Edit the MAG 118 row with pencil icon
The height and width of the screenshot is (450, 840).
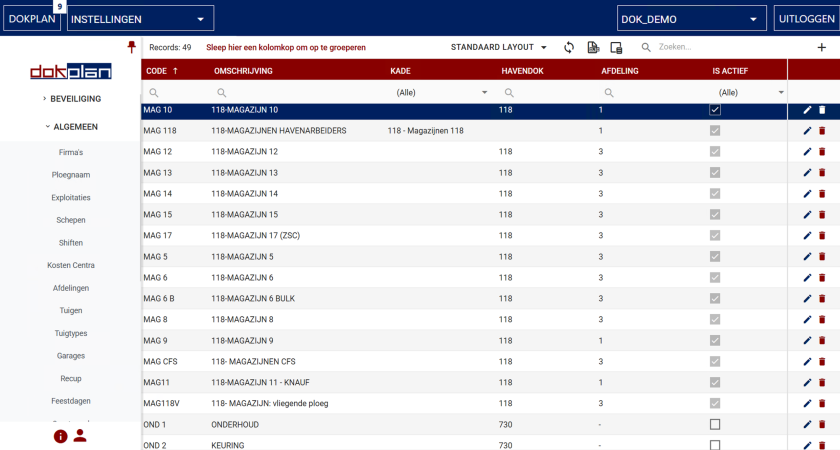tap(807, 131)
